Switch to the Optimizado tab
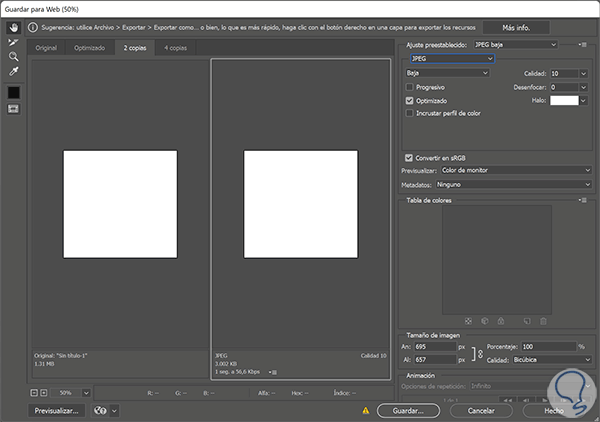 click(x=90, y=48)
